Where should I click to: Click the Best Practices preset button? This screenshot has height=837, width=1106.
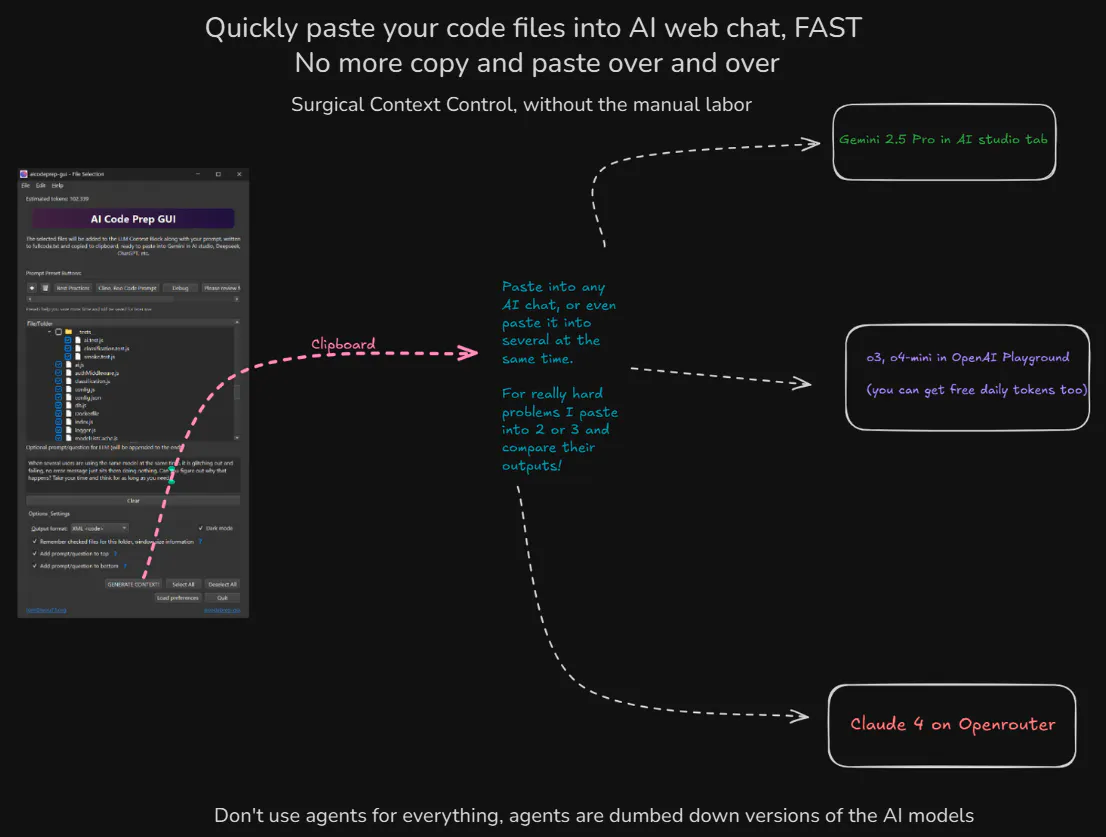tap(73, 288)
